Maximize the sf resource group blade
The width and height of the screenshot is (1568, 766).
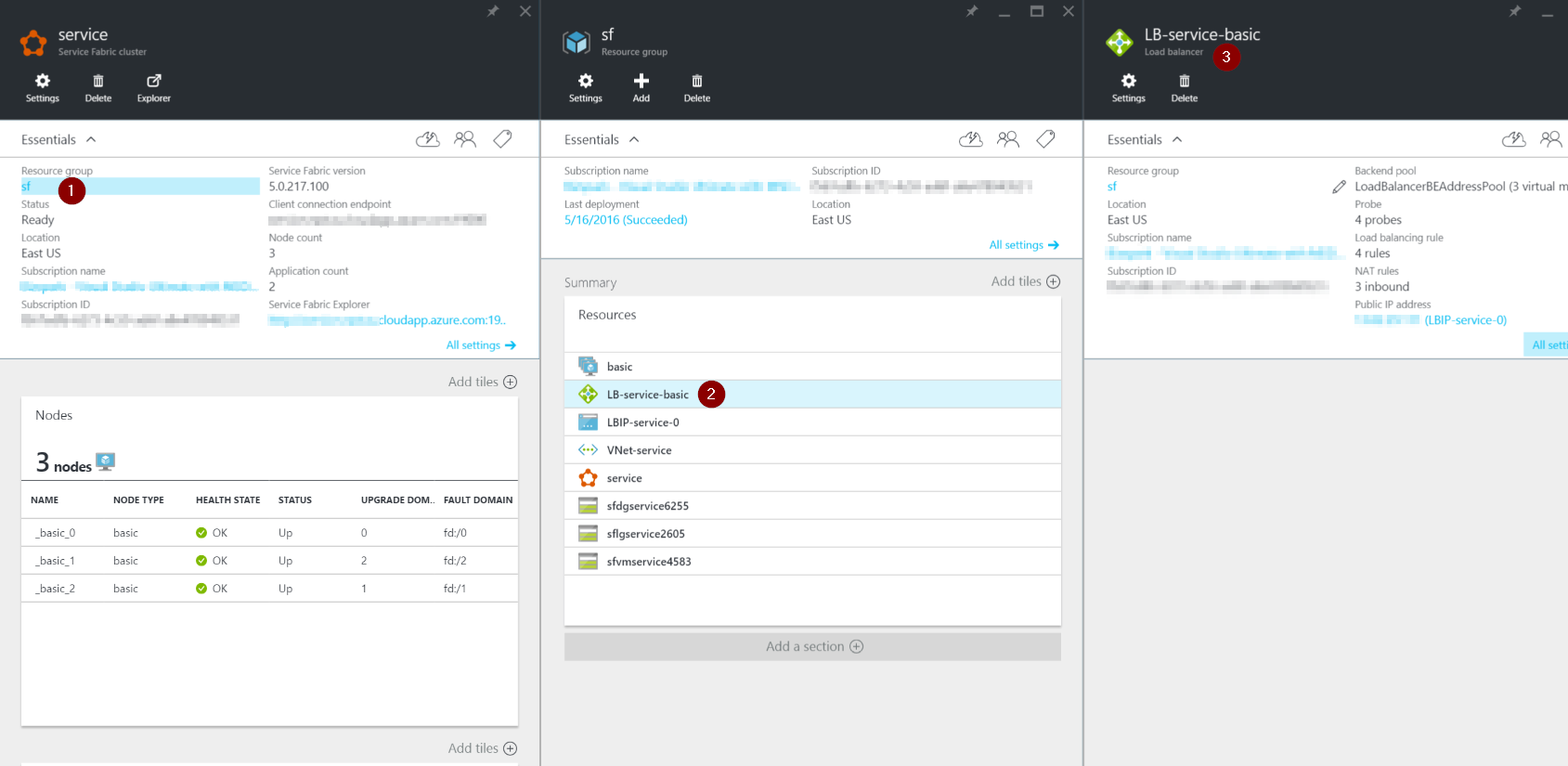tap(1037, 11)
